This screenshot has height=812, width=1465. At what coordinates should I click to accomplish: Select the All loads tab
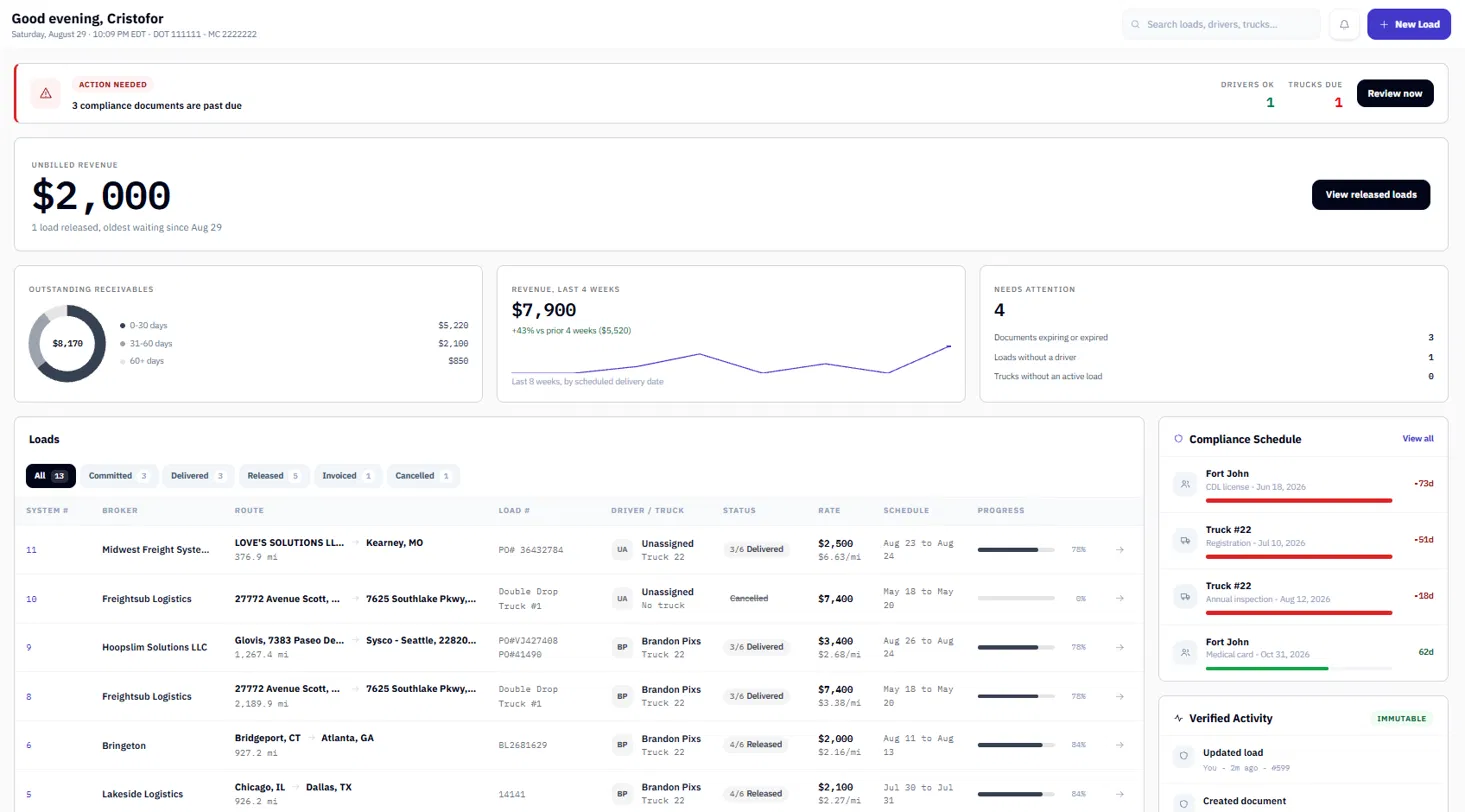tap(50, 476)
